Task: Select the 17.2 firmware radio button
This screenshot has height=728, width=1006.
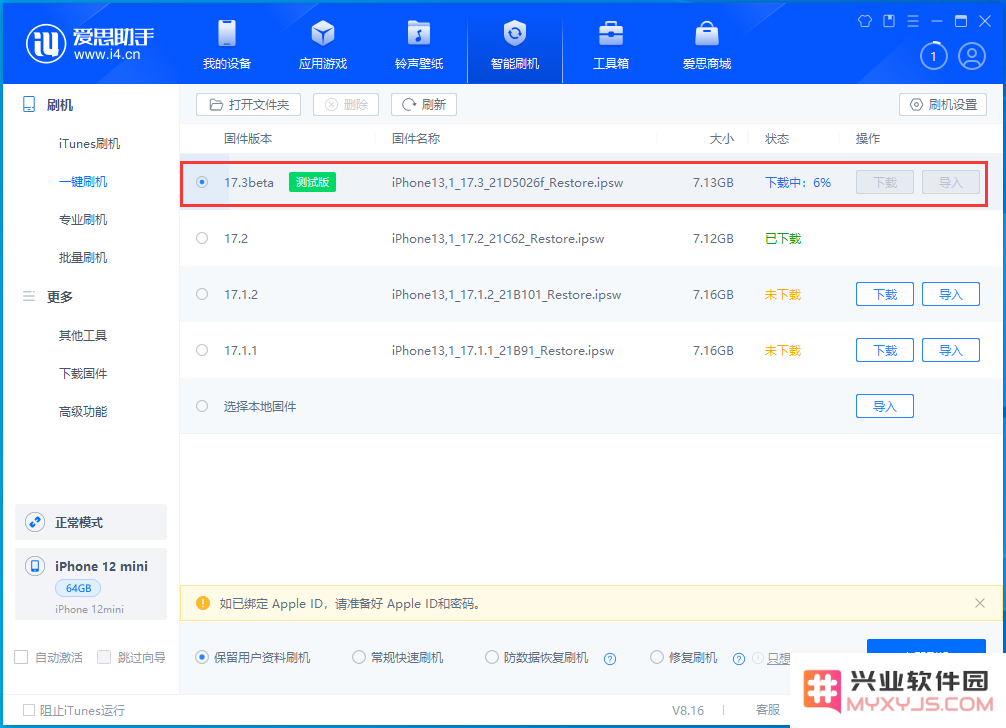Action: tap(202, 239)
